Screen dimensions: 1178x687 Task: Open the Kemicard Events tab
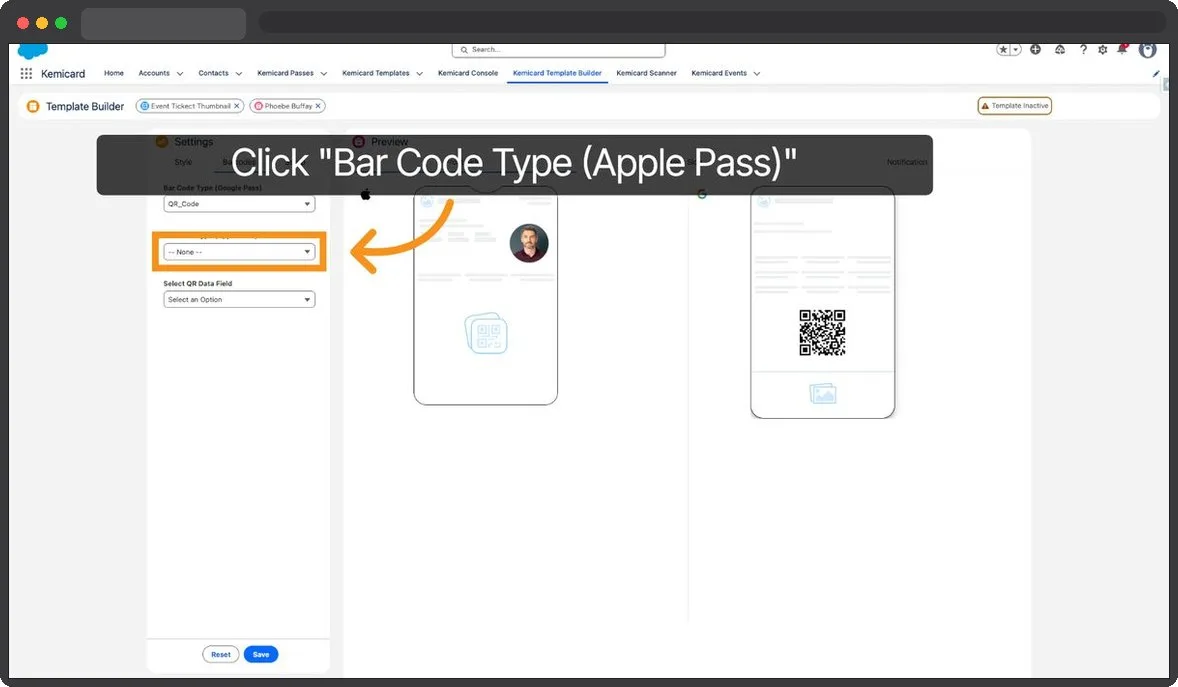pyautogui.click(x=719, y=74)
